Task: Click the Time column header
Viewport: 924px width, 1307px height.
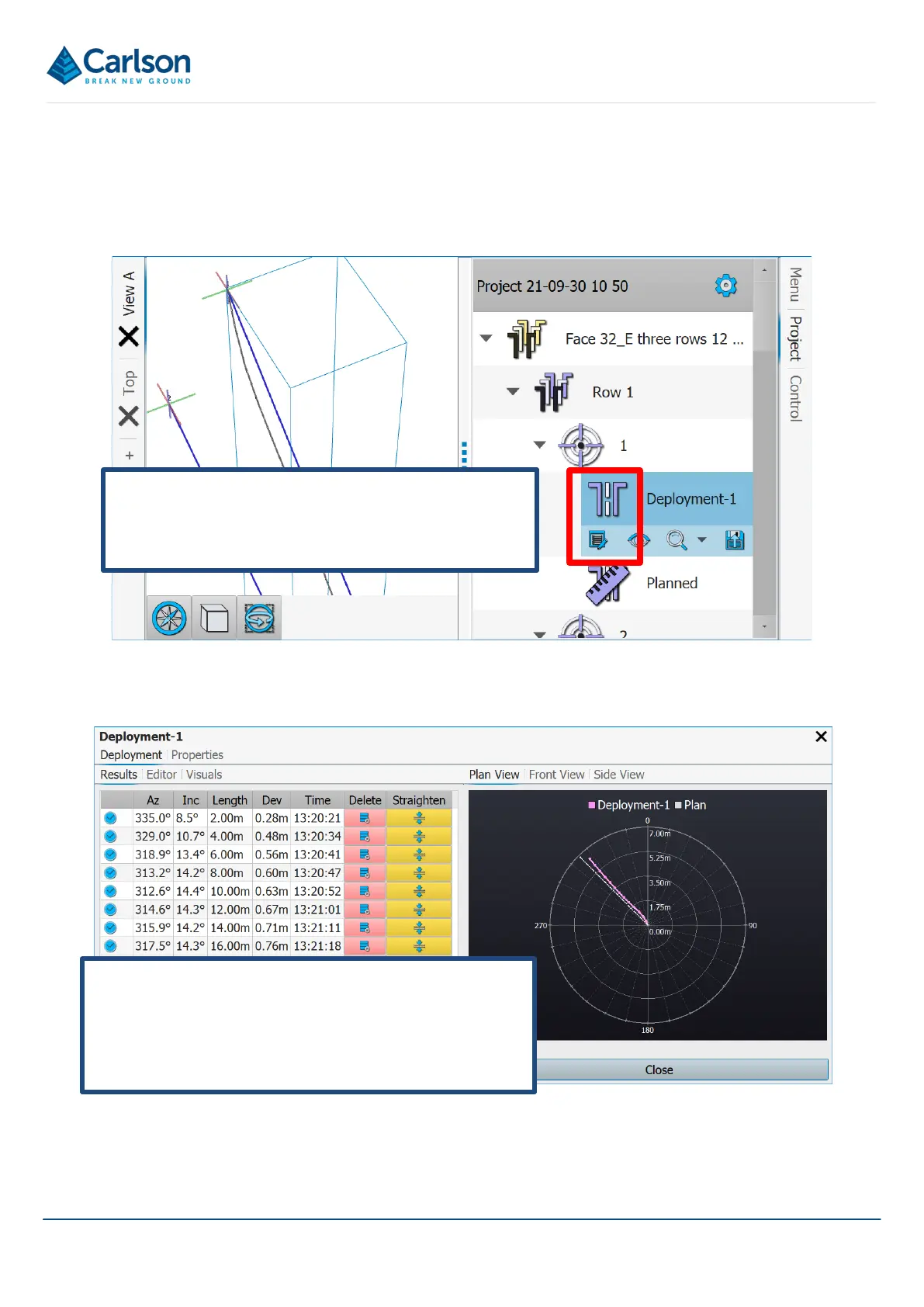Action: tap(317, 800)
